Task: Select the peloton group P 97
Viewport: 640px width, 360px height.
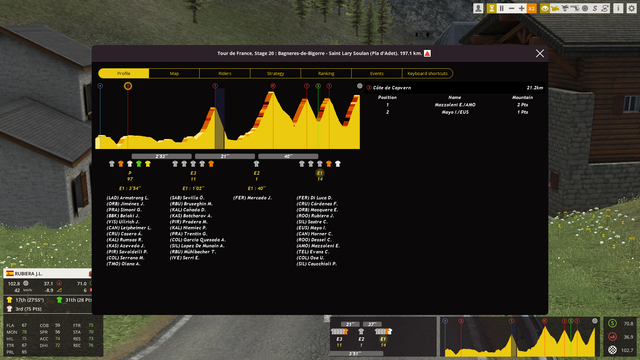Action: point(130,176)
